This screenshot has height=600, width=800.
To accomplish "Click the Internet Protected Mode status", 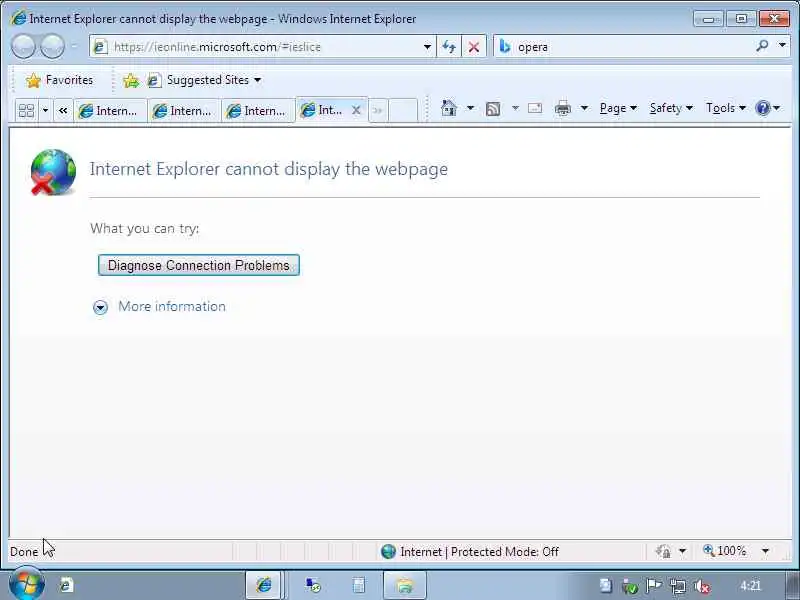I will click(469, 552).
